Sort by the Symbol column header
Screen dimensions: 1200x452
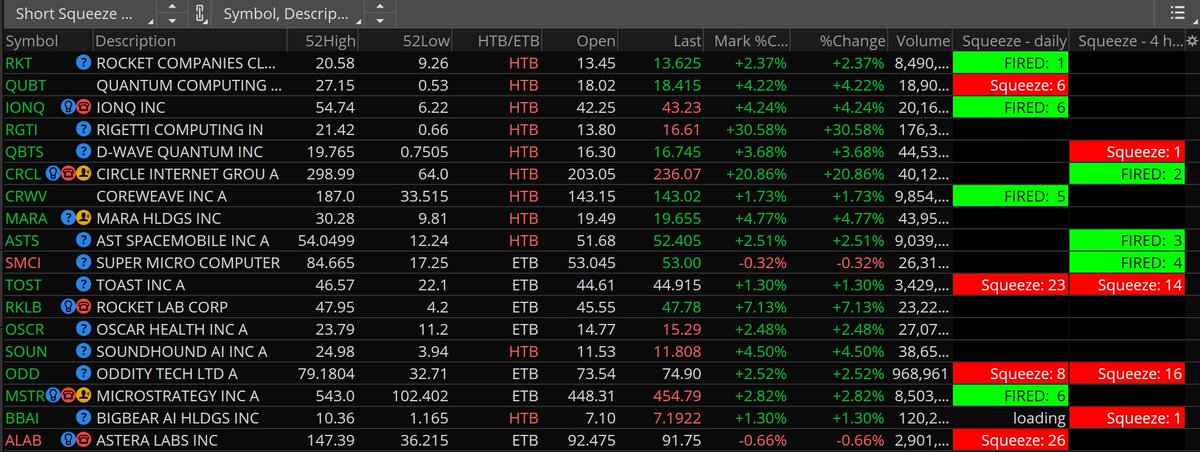(x=46, y=41)
